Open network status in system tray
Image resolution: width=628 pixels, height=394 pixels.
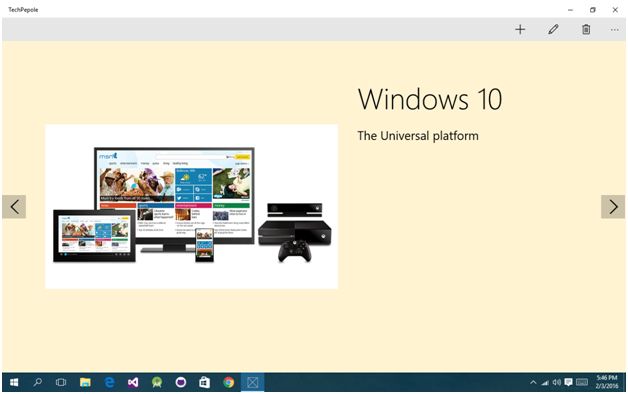[x=545, y=382]
